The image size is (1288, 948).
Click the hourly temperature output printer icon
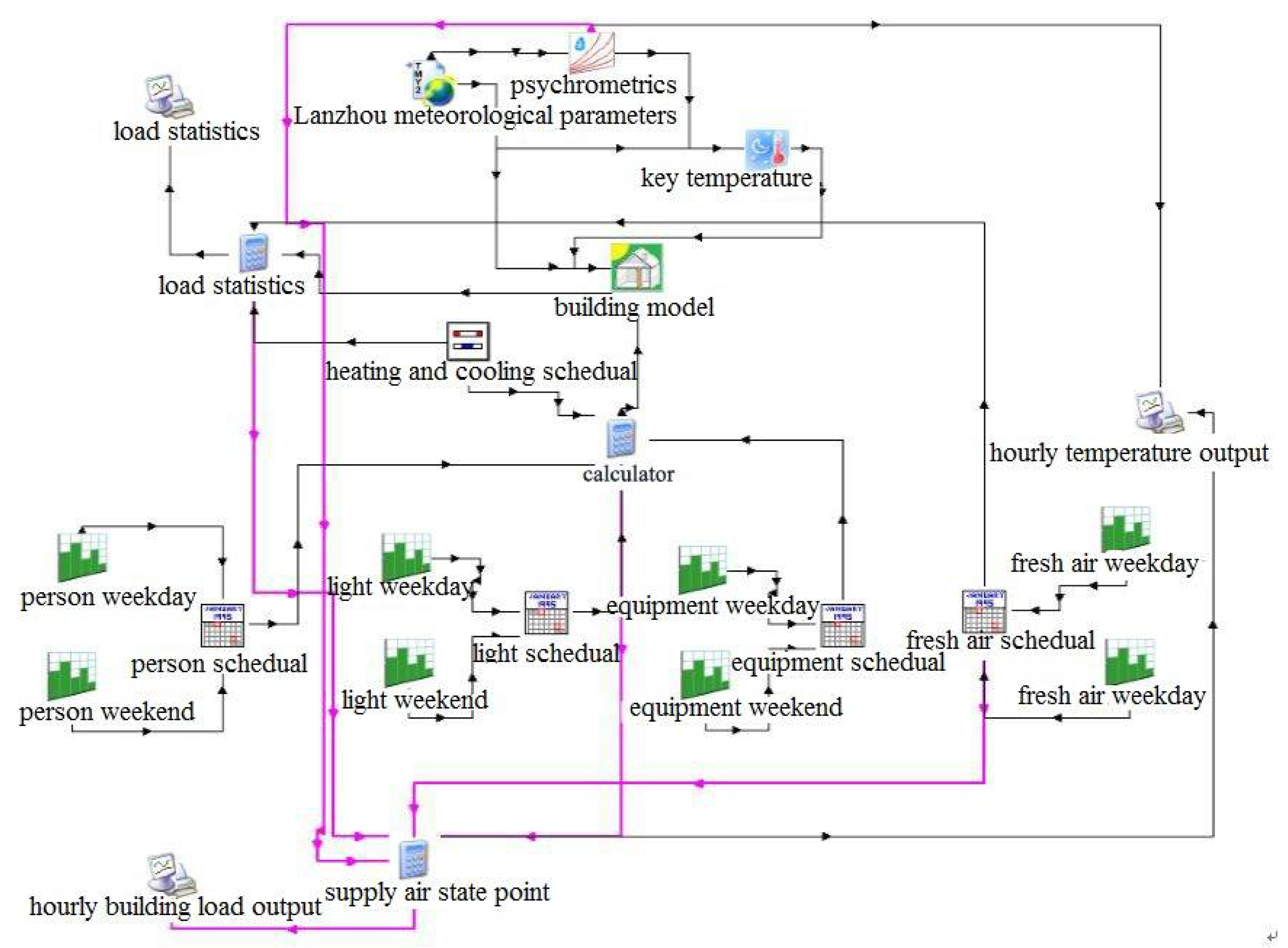[x=1159, y=412]
